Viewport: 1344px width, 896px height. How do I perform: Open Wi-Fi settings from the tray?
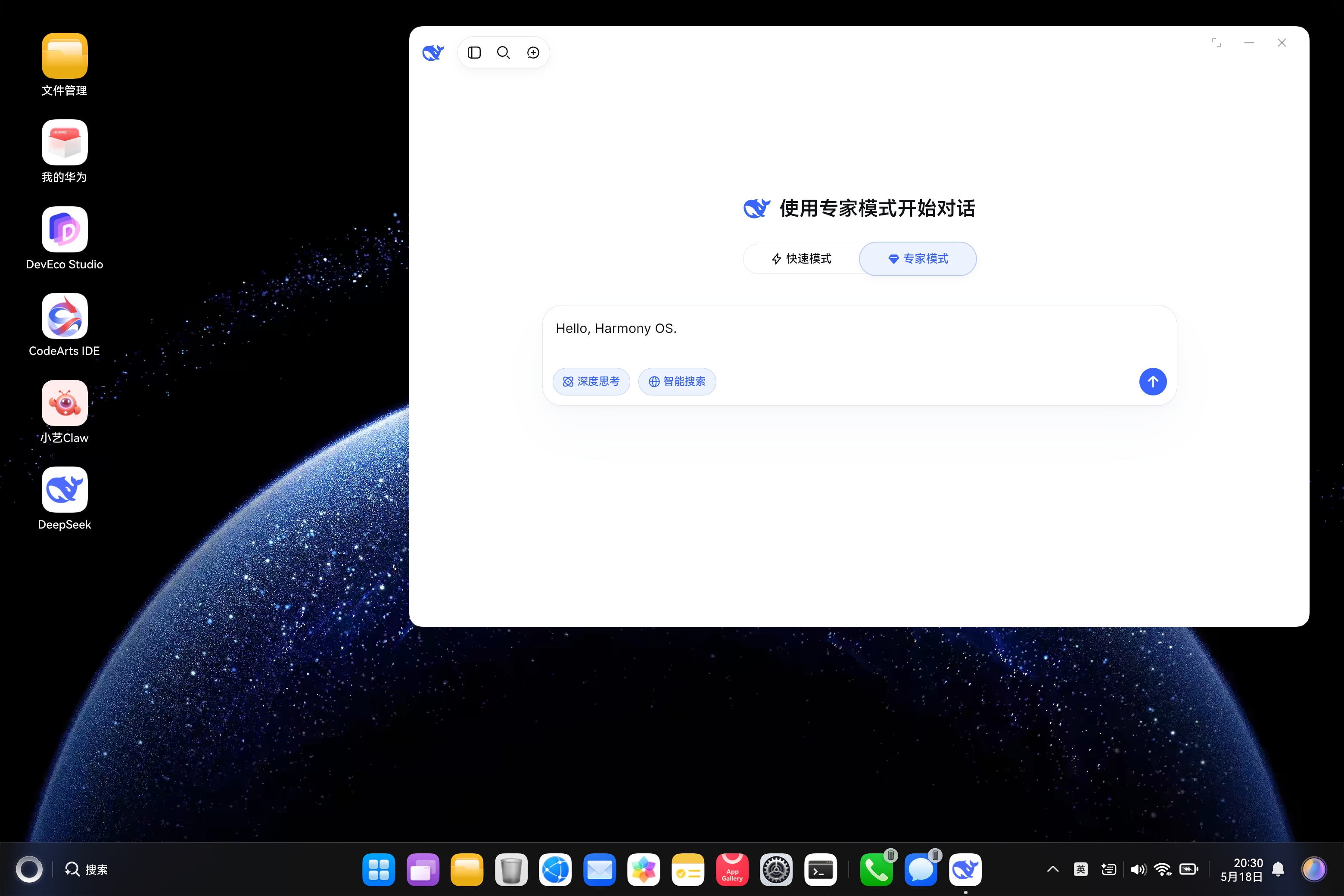pyautogui.click(x=1163, y=870)
